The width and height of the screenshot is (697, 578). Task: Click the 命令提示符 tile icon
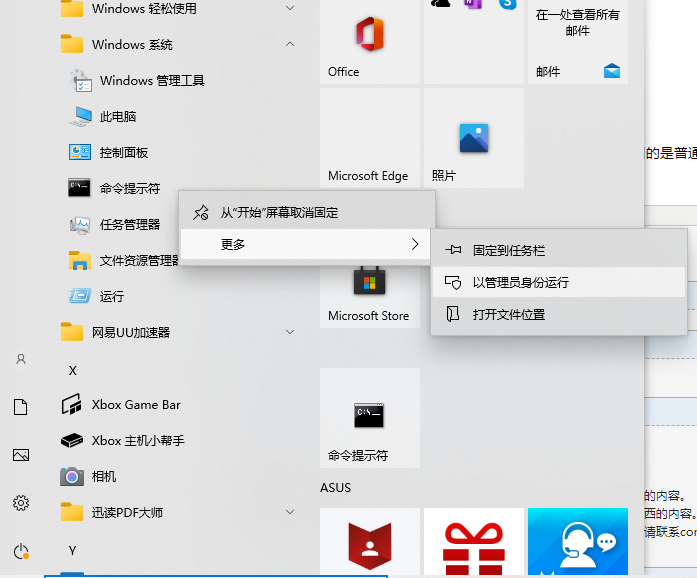369,415
